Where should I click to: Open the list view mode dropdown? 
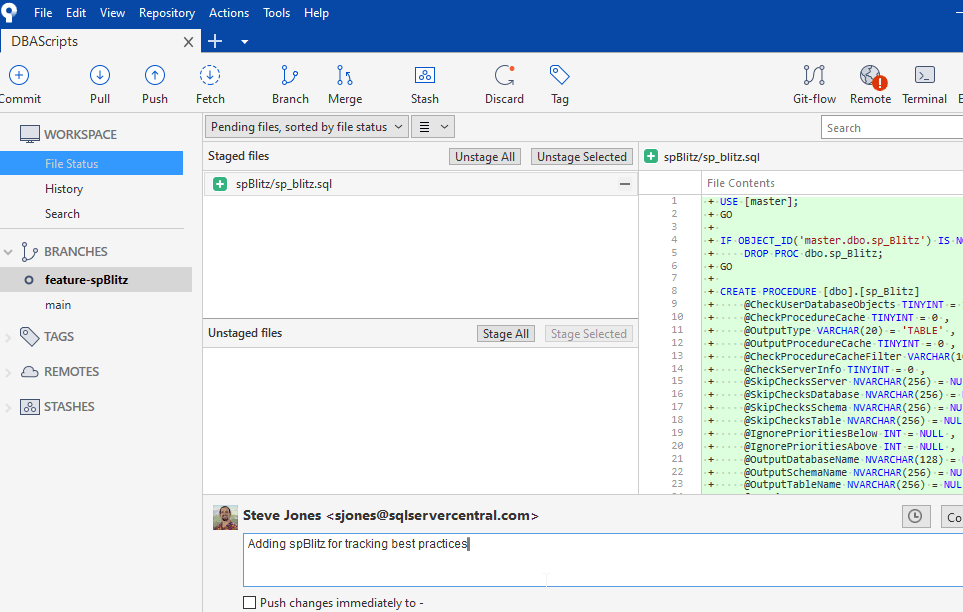pyautogui.click(x=433, y=127)
